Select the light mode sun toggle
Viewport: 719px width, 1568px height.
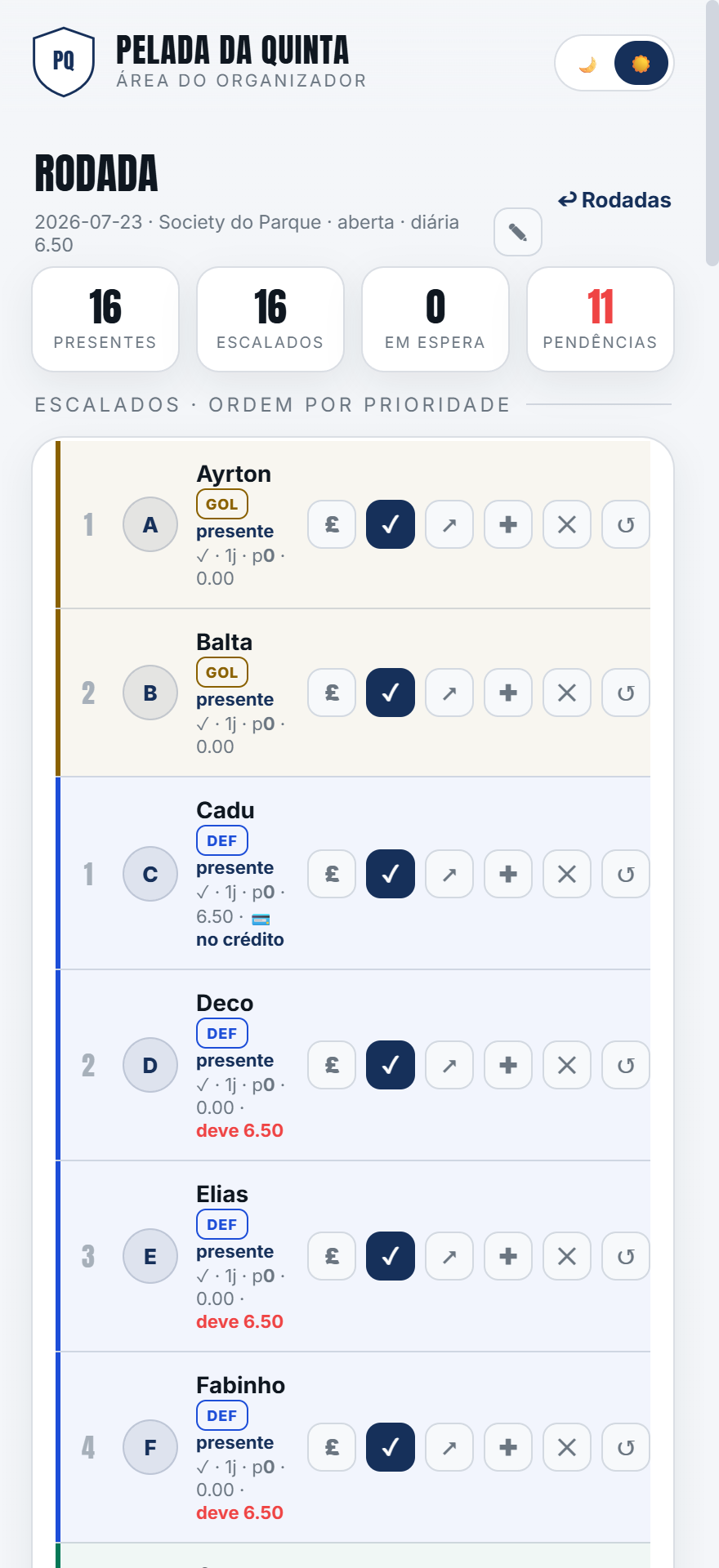pos(641,64)
